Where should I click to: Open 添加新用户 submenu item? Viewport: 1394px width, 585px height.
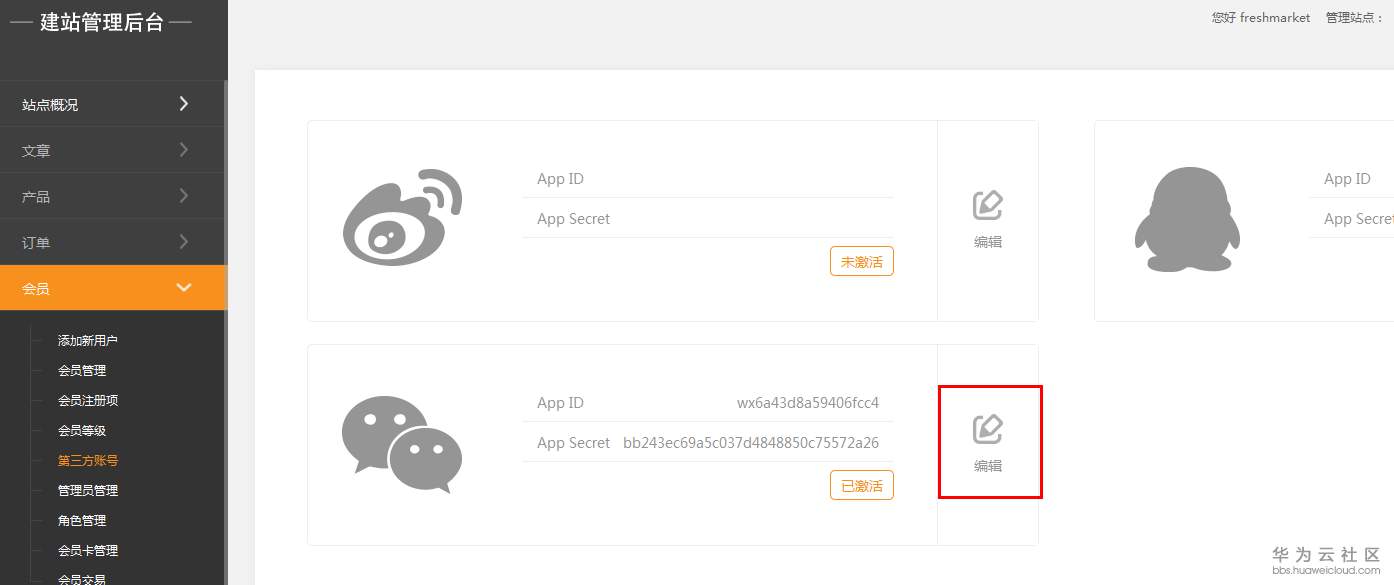click(x=88, y=341)
